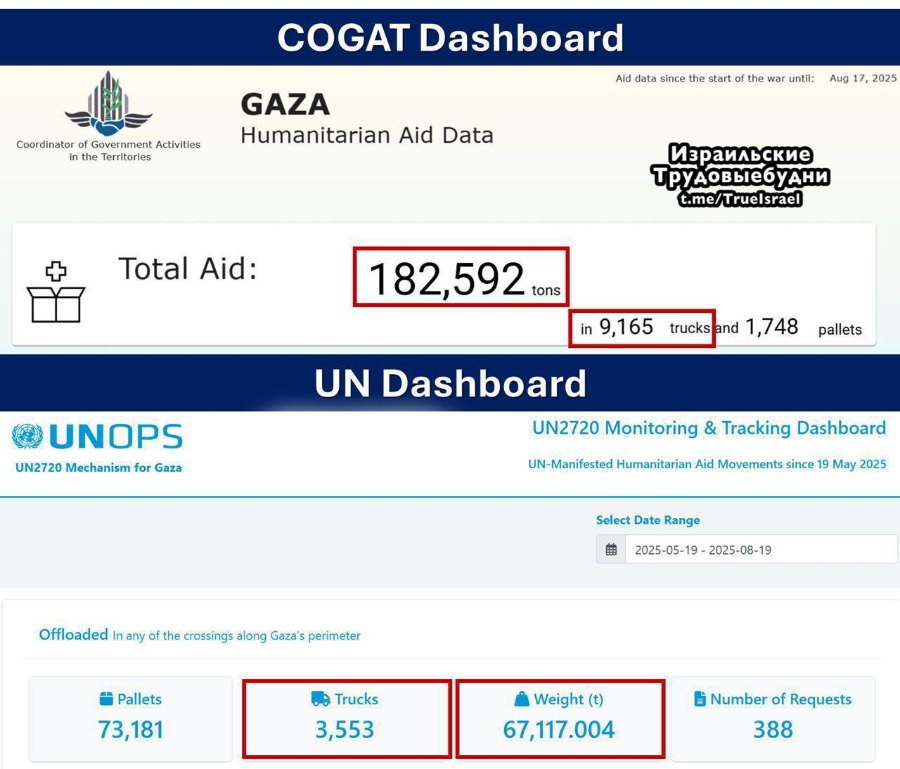
Task: Click the Offloaded section heading
Action: [x=73, y=635]
